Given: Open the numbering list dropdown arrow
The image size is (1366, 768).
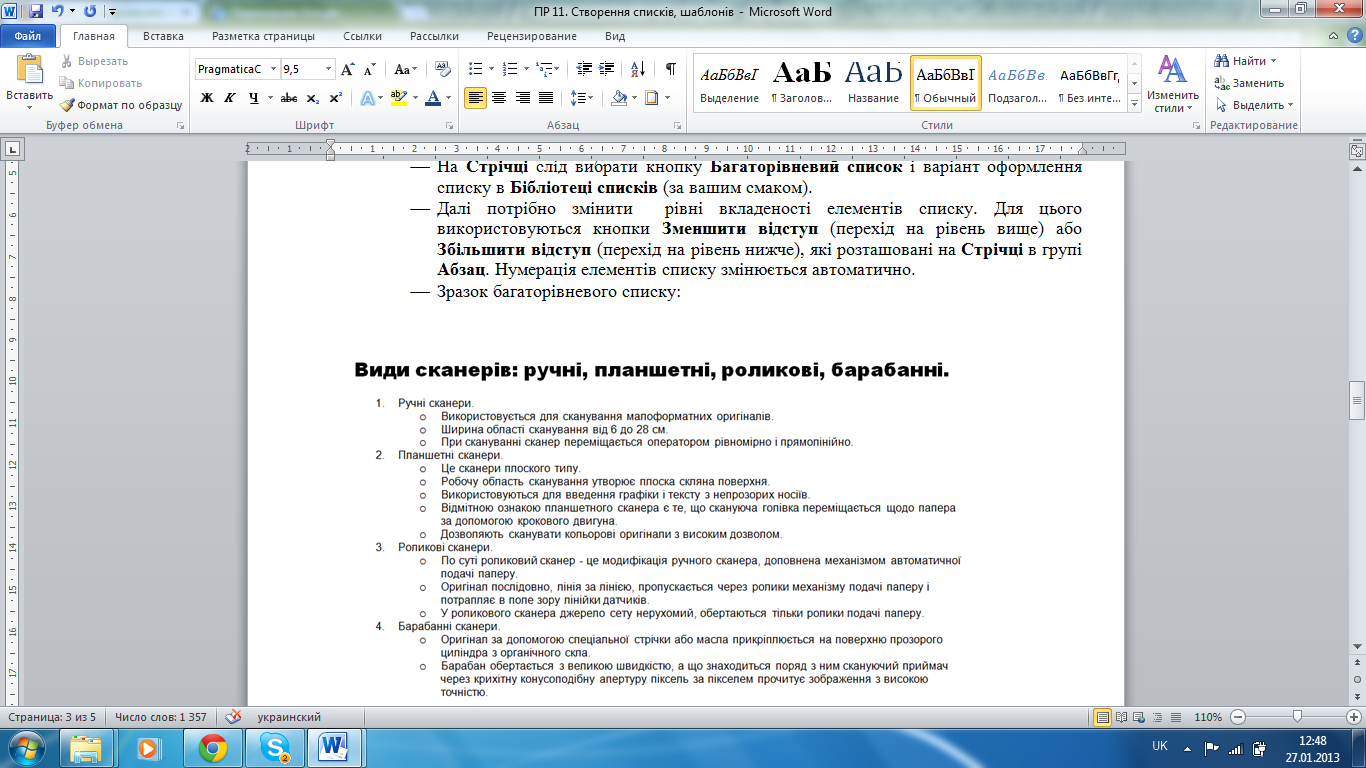Looking at the screenshot, I should 525,70.
